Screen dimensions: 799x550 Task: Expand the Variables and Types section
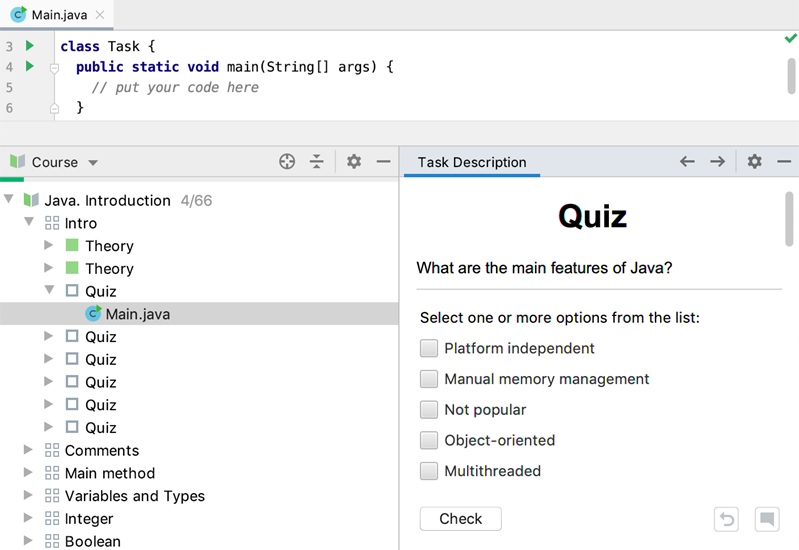click(x=28, y=495)
